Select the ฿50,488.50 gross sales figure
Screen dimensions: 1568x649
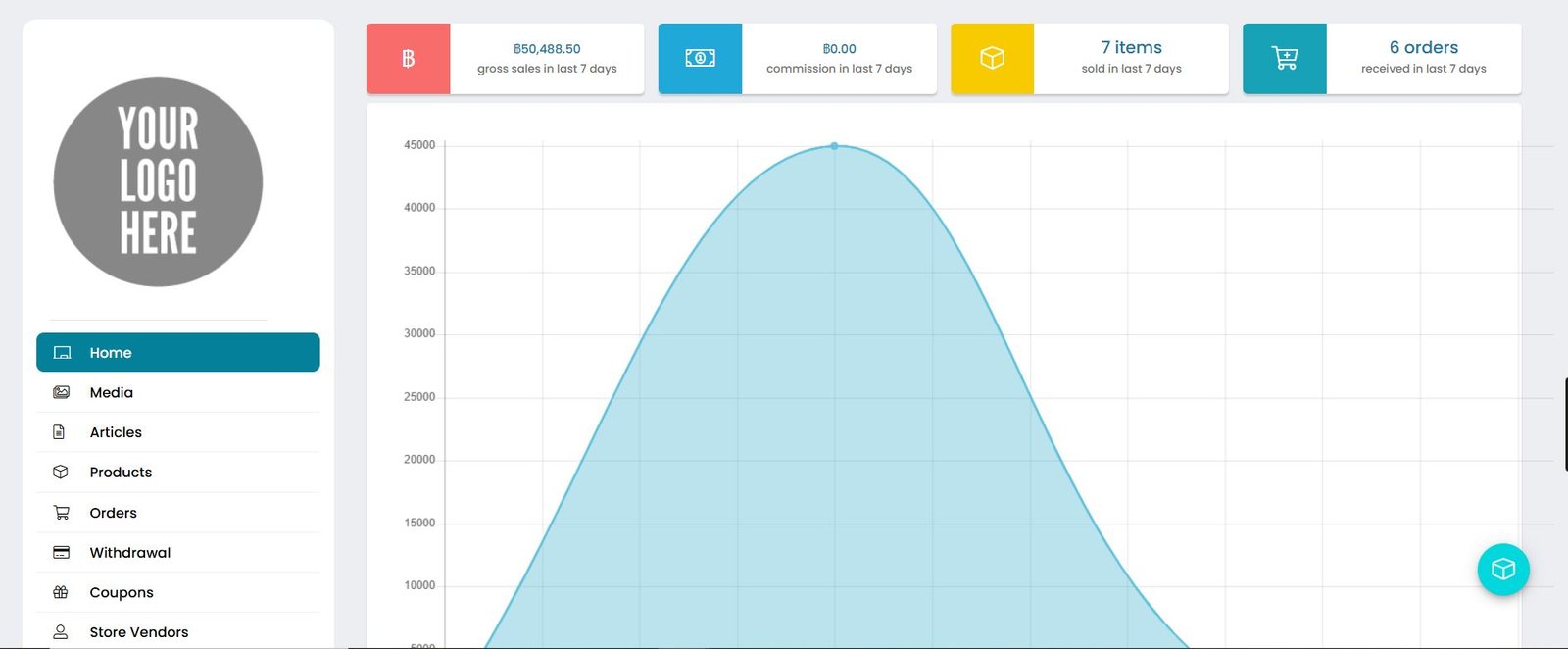(x=547, y=49)
